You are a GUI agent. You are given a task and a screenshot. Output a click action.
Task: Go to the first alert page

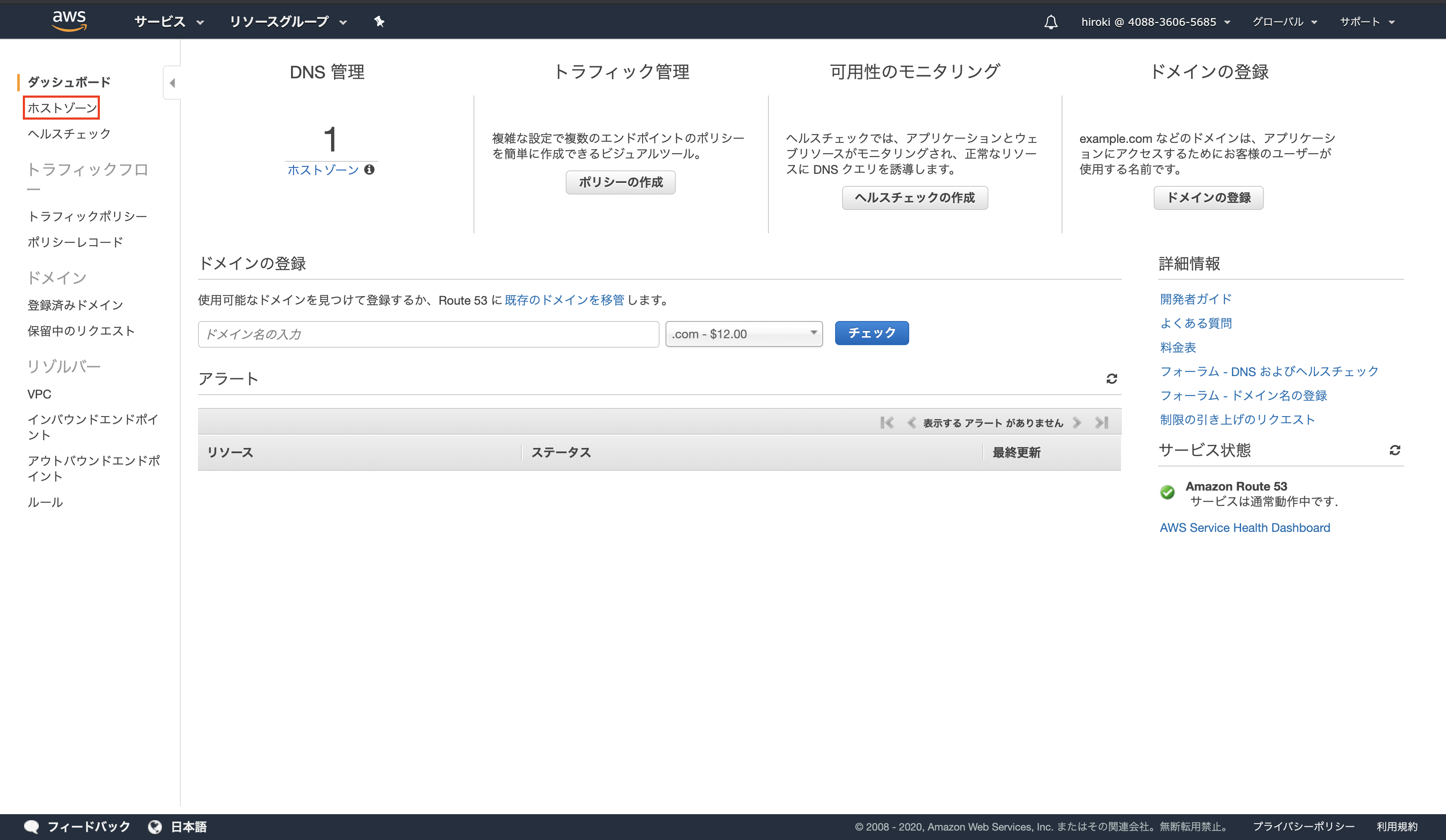(887, 422)
